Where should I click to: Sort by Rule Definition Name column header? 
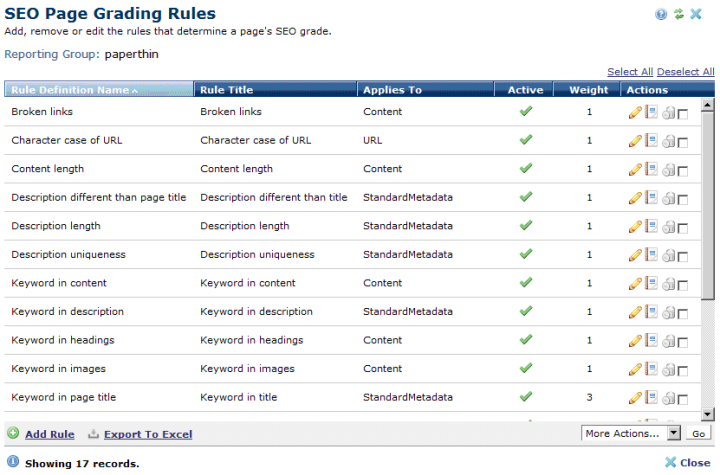click(x=70, y=90)
